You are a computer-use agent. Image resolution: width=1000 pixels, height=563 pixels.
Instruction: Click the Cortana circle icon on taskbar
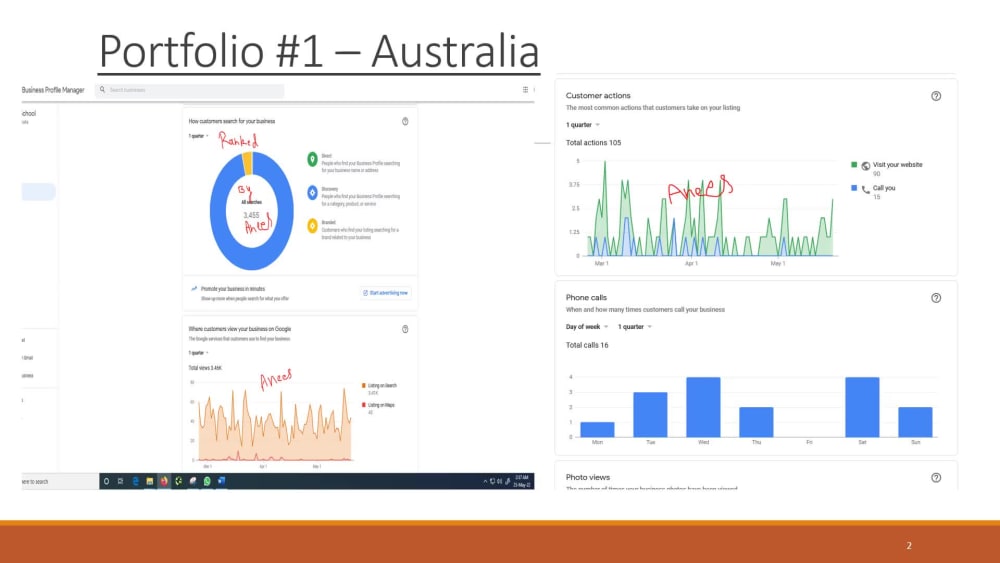click(x=107, y=481)
